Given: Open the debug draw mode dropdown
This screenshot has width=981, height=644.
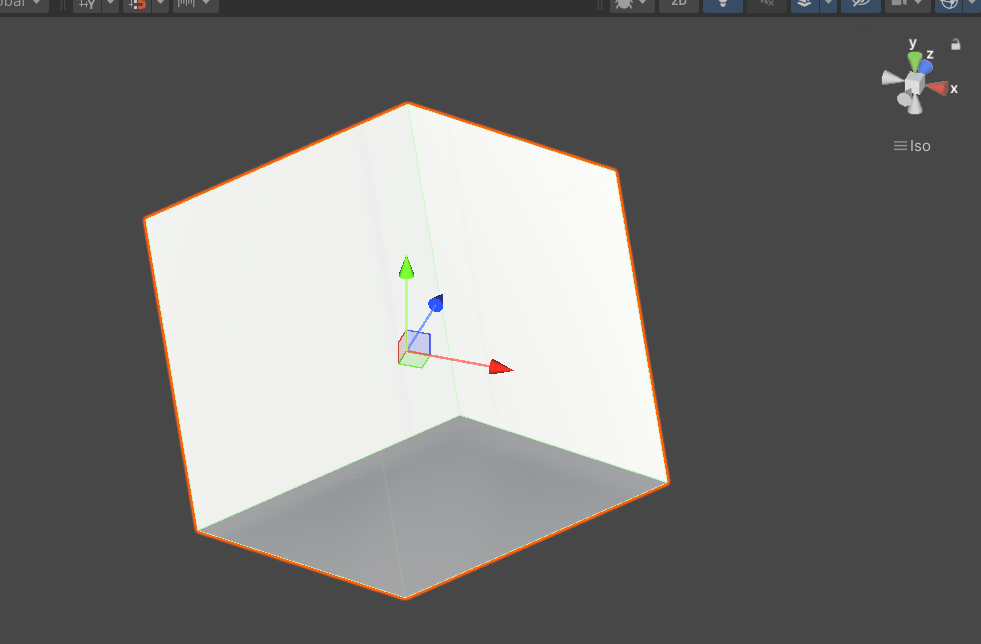Looking at the screenshot, I should pyautogui.click(x=632, y=4).
